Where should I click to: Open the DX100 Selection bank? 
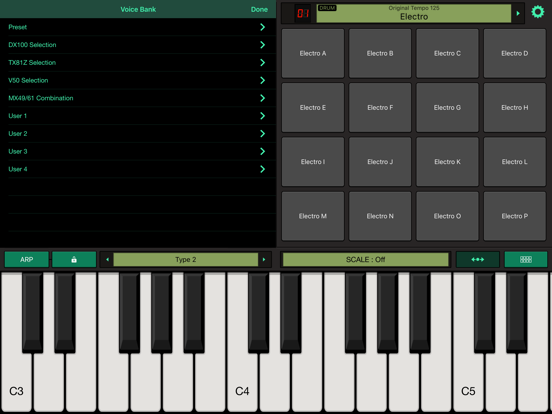138,45
